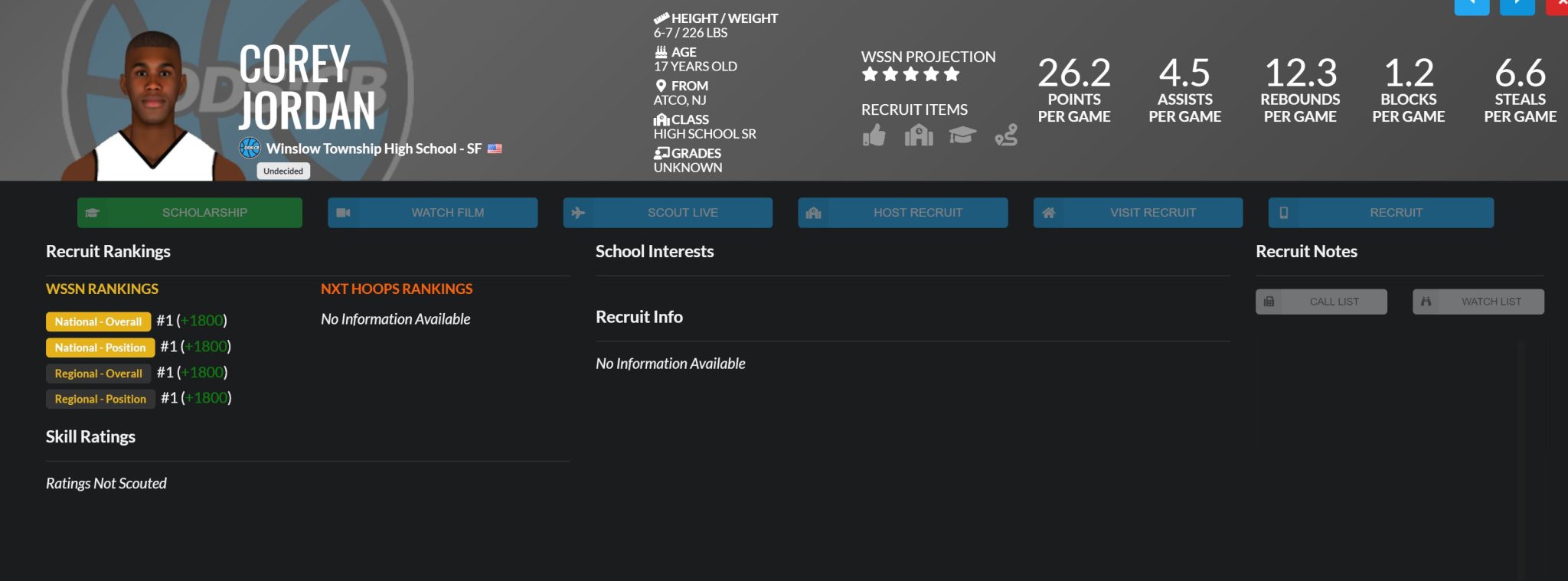This screenshot has height=581, width=1568.
Task: Add recruit to the Watch List
Action: click(1478, 302)
